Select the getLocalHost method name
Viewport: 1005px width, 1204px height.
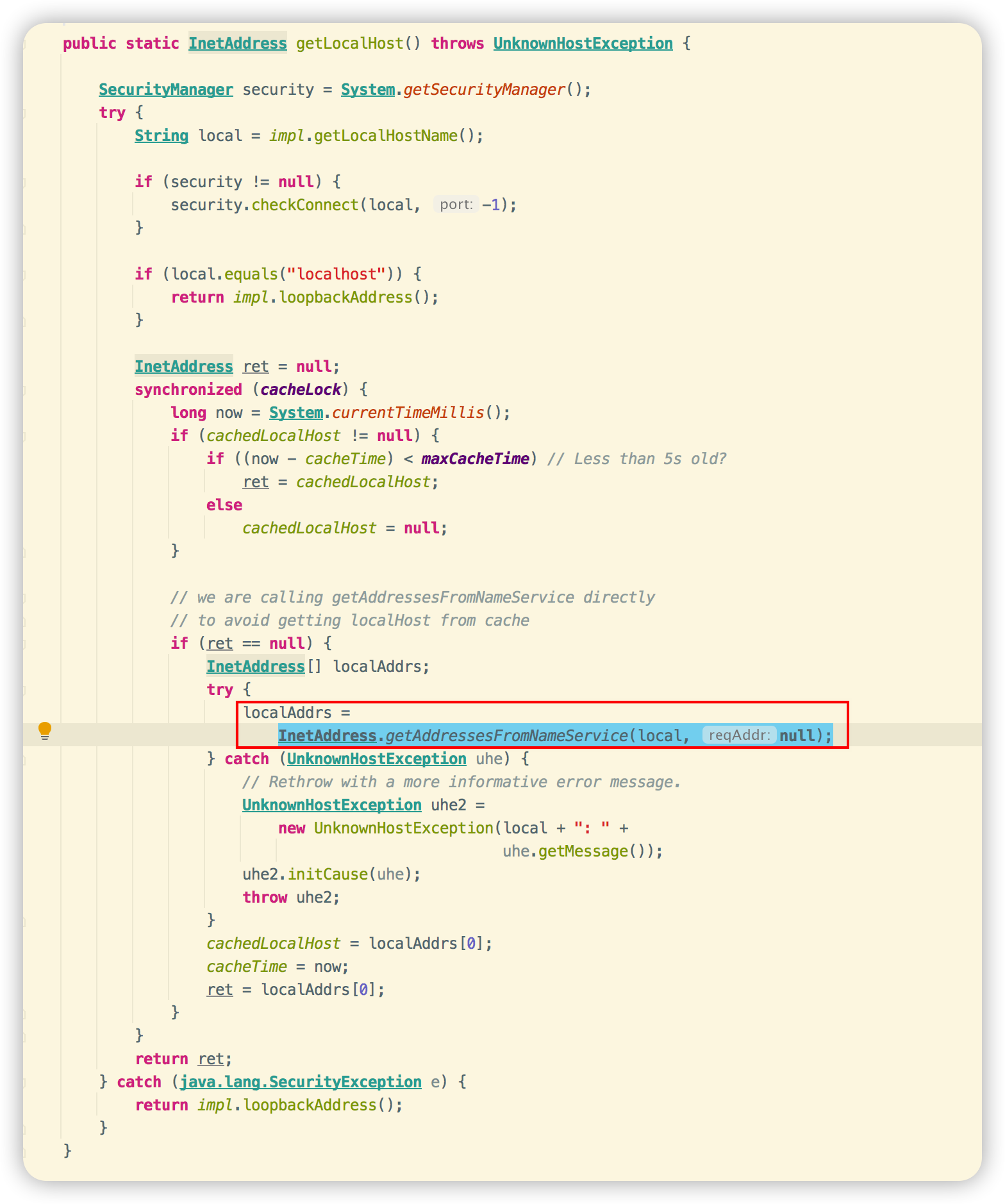click(x=349, y=44)
